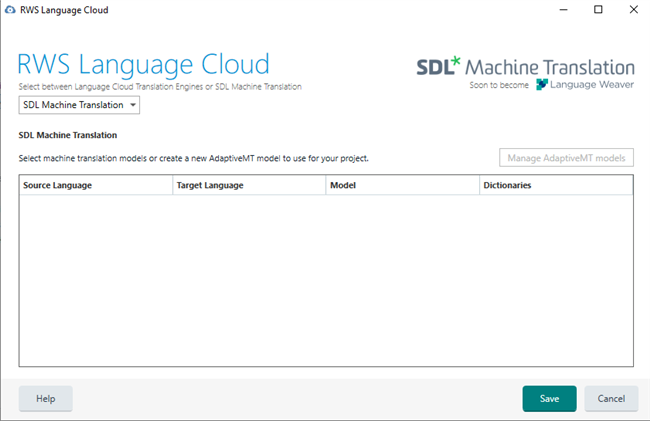Click the Target Language column header
Image resolution: width=650 pixels, height=421 pixels.
tap(249, 185)
